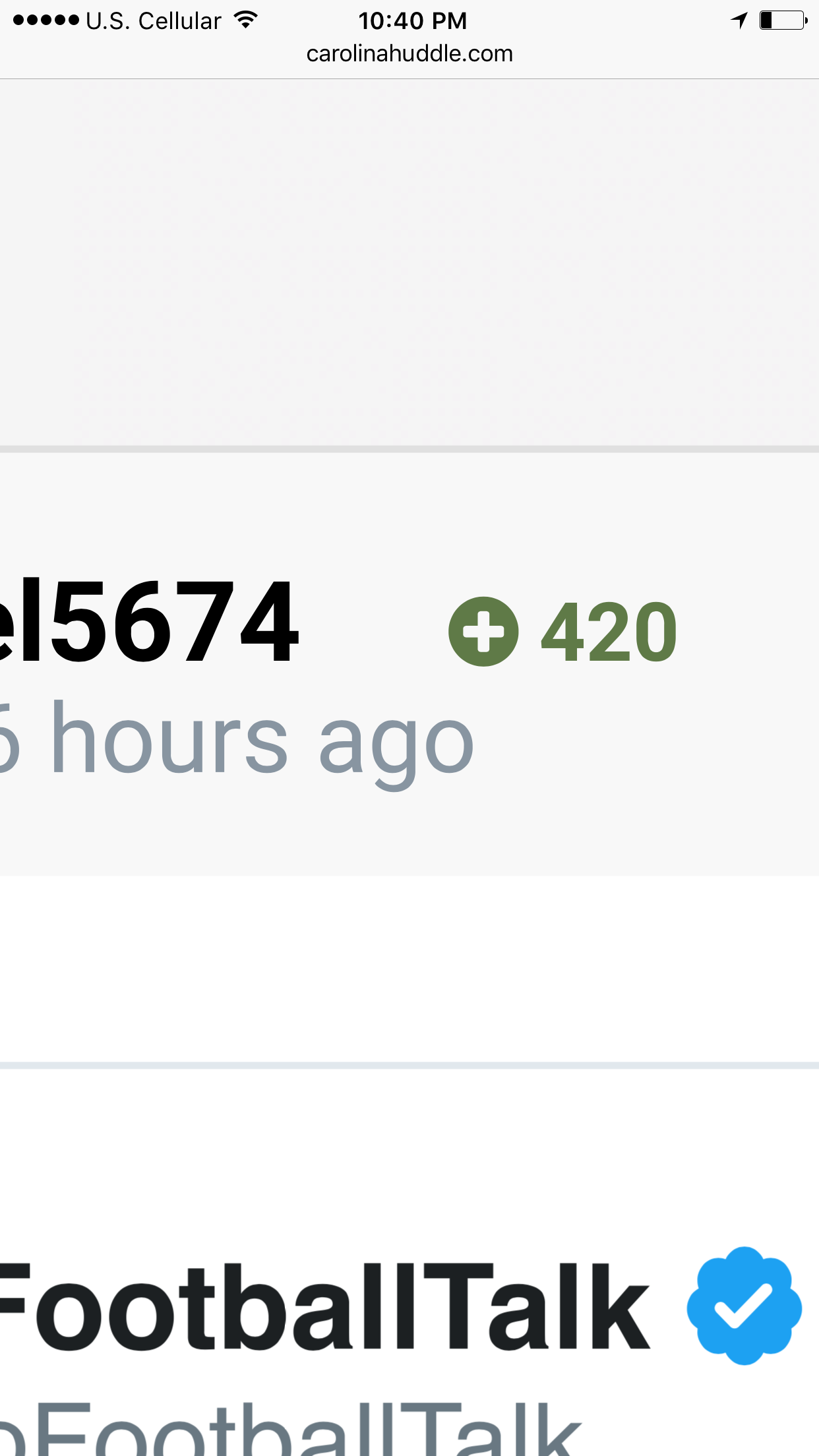Click the 420 reputation count
Screen dimensions: 819x1456
tap(609, 632)
